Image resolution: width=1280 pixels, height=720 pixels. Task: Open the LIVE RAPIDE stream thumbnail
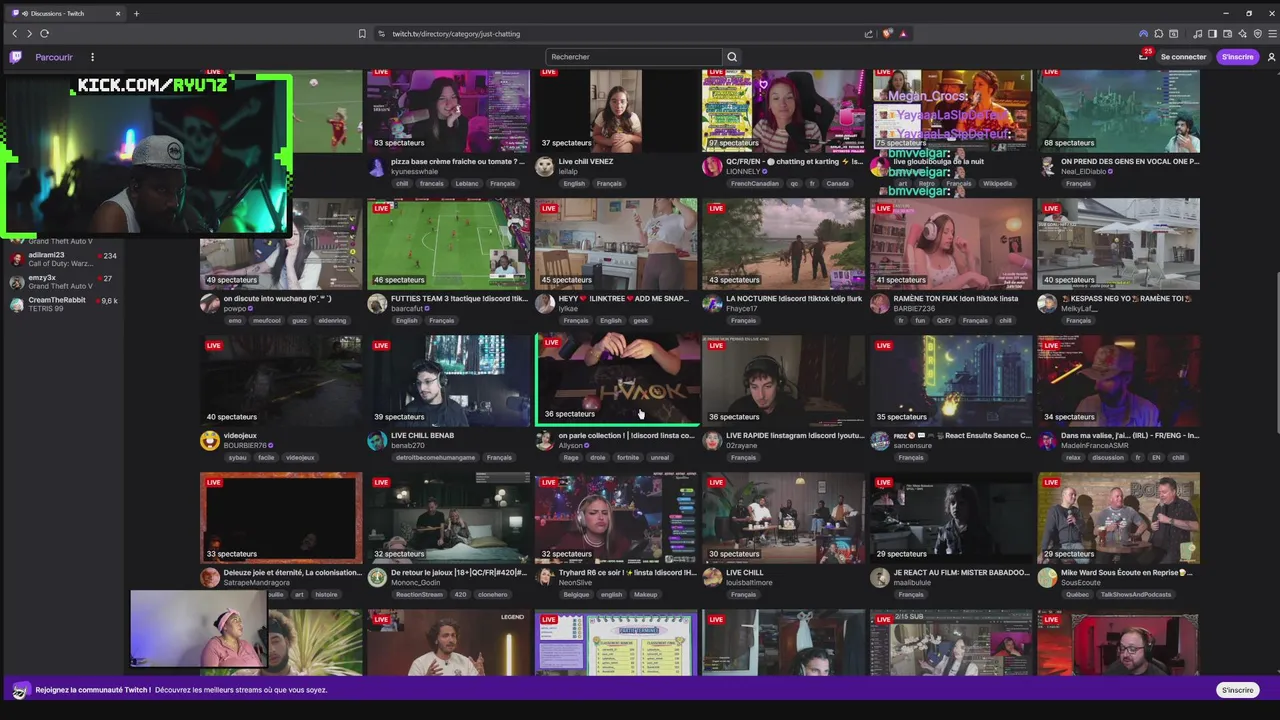(783, 381)
